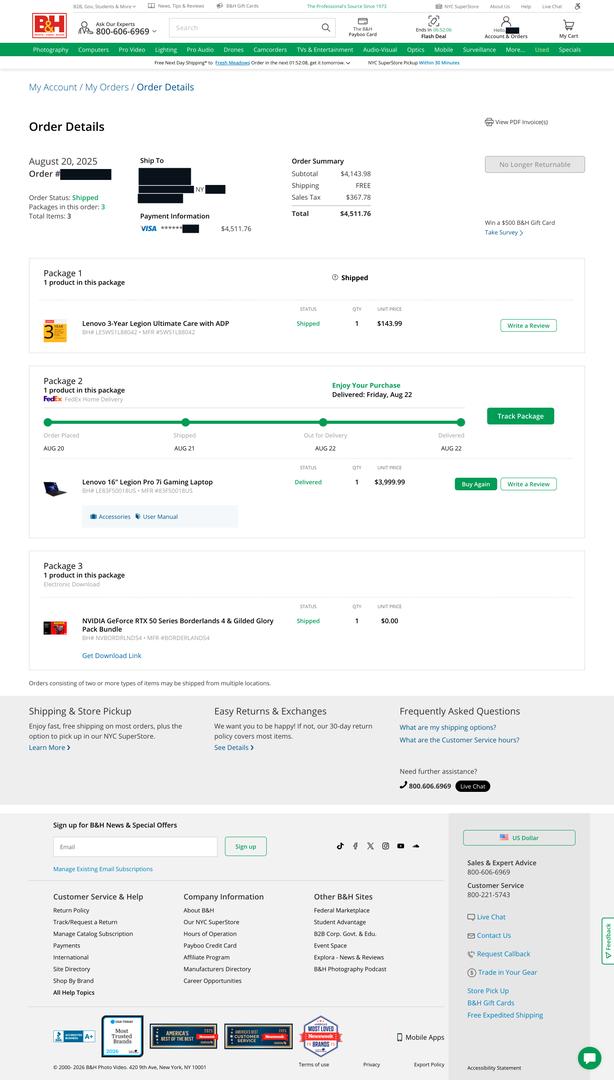This screenshot has width=614, height=1080.
Task: Expand B2B, Gov, Students & More menu
Action: (104, 6)
